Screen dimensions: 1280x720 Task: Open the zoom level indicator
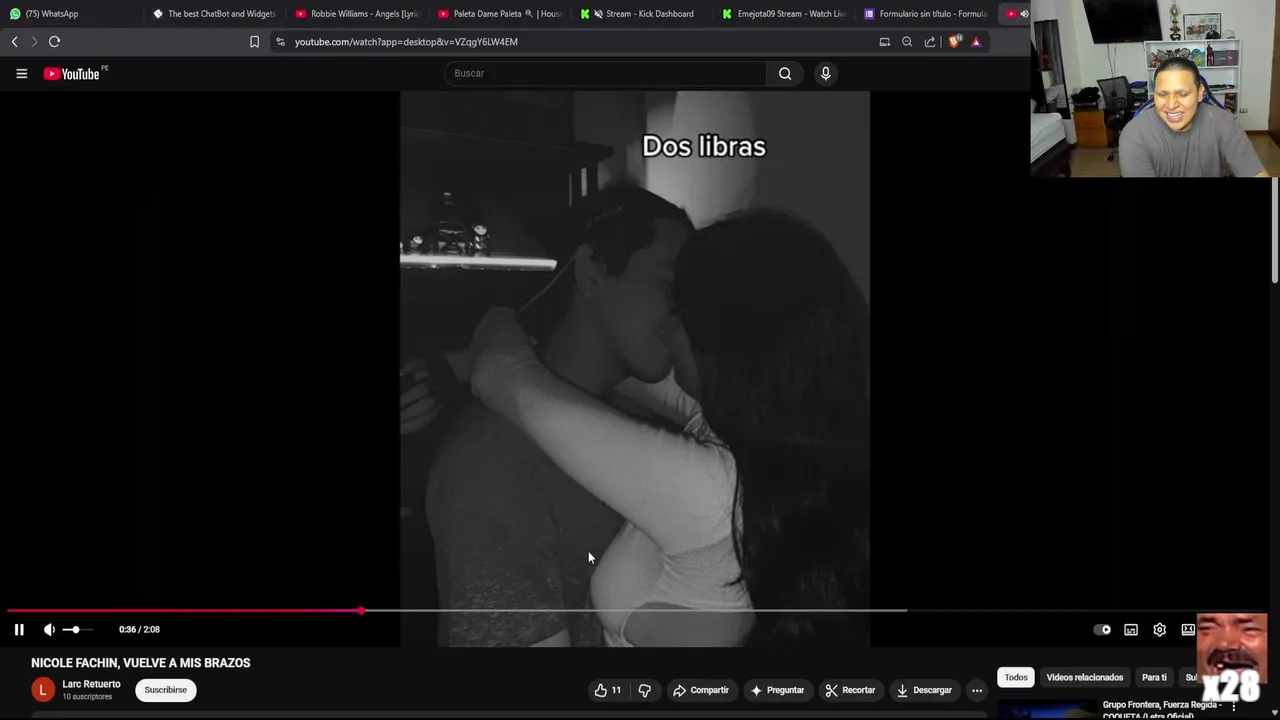[x=907, y=42]
